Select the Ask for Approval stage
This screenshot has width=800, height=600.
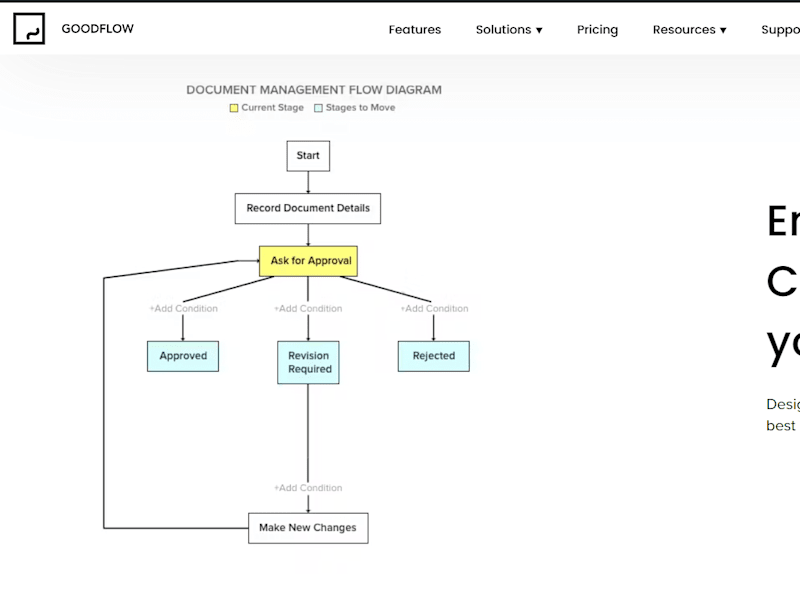click(x=308, y=261)
